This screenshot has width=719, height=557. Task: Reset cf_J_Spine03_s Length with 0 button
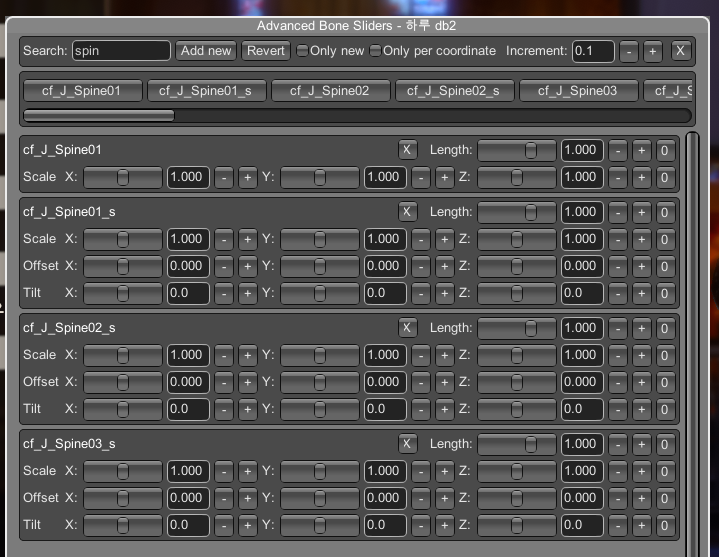664,444
